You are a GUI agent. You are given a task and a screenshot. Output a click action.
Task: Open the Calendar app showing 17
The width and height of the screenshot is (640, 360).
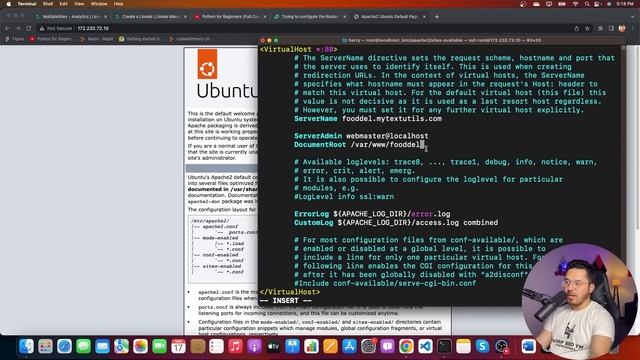(x=178, y=347)
